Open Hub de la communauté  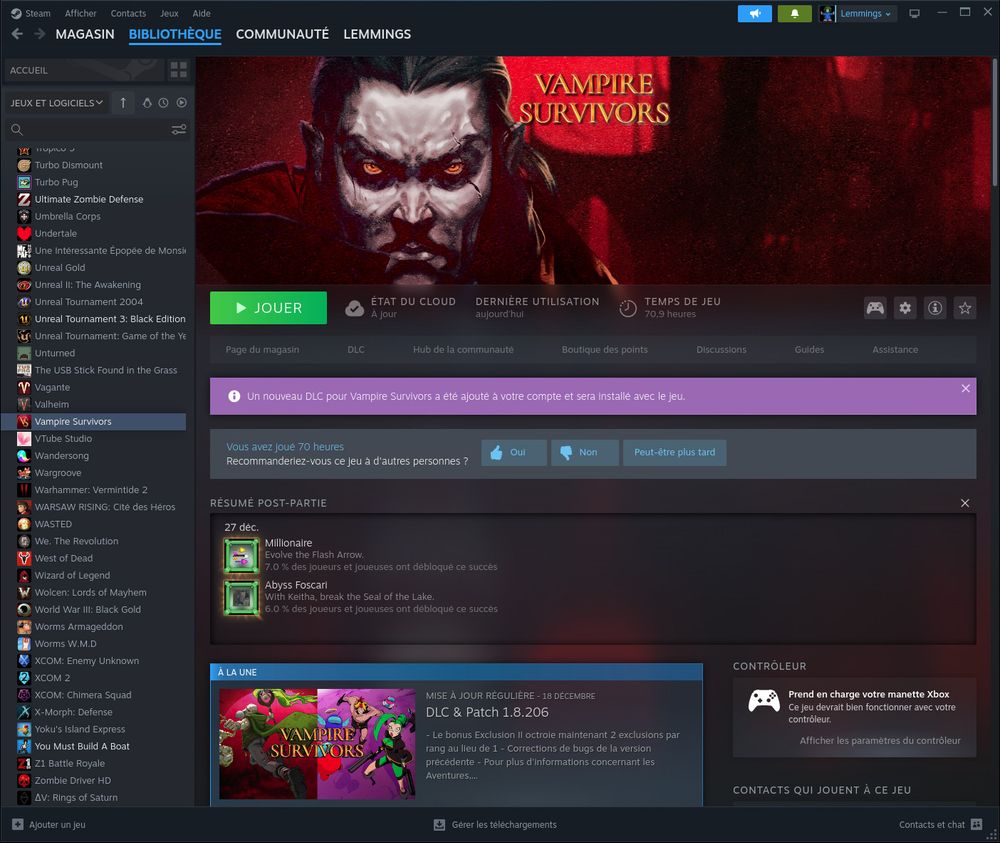coord(463,349)
